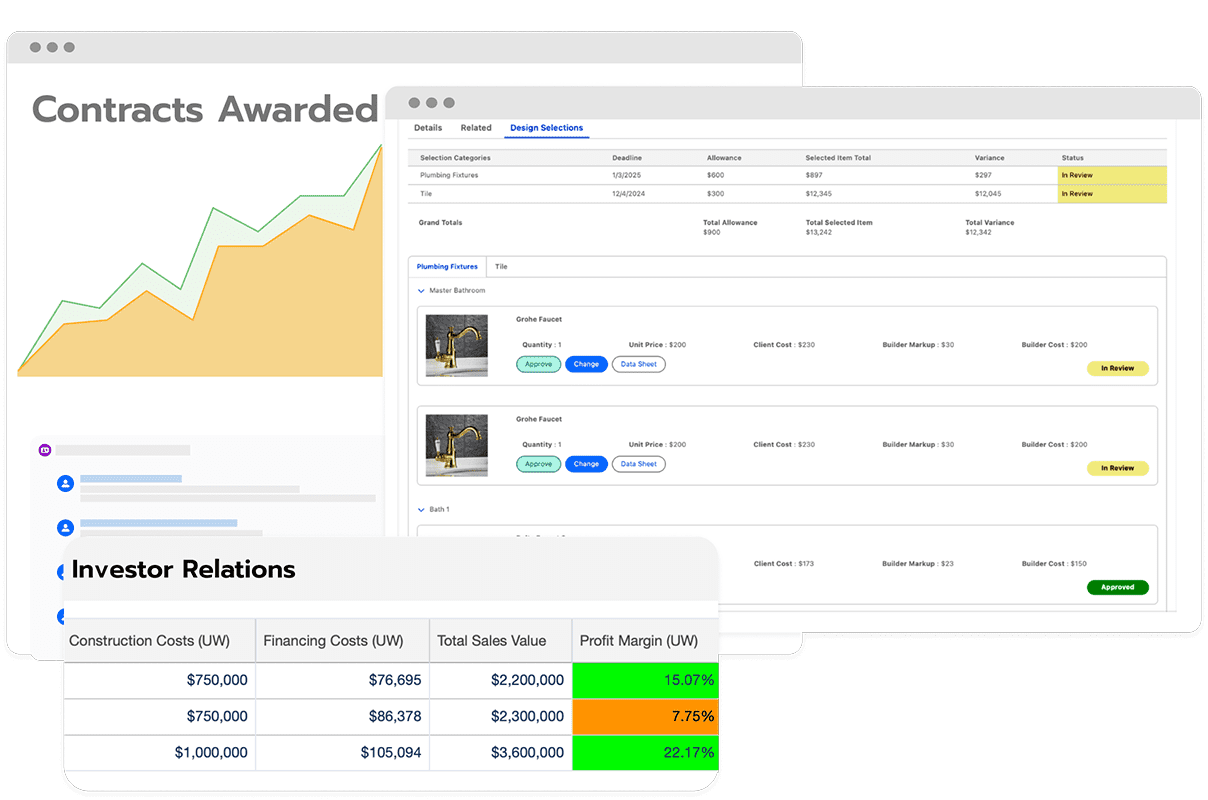
Task: Approve the first Grohe Faucet selection
Action: [538, 364]
